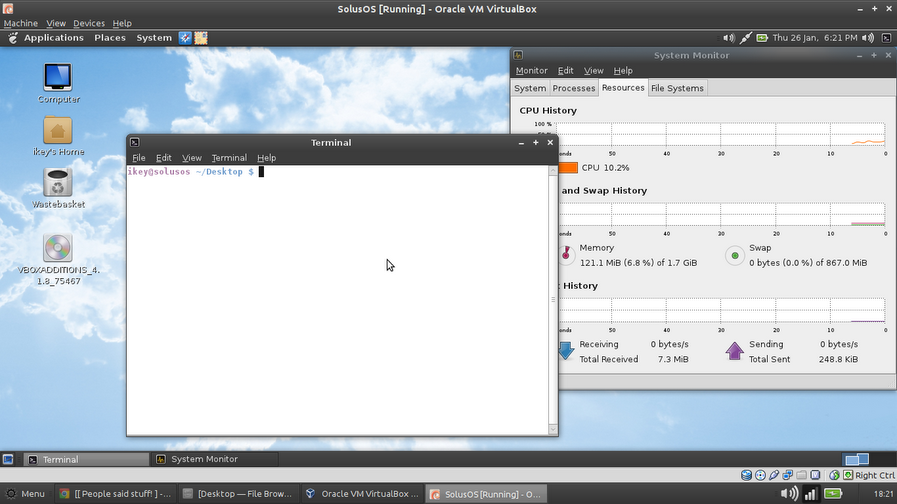This screenshot has height=504, width=897.
Task: Open System Monitor Edit menu
Action: [x=565, y=71]
